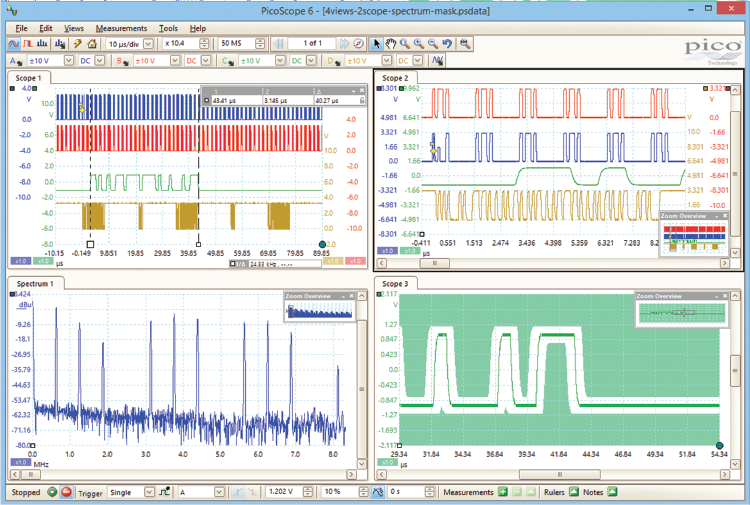Click the Spectrum 1 view tab
The image size is (750, 505).
[33, 284]
